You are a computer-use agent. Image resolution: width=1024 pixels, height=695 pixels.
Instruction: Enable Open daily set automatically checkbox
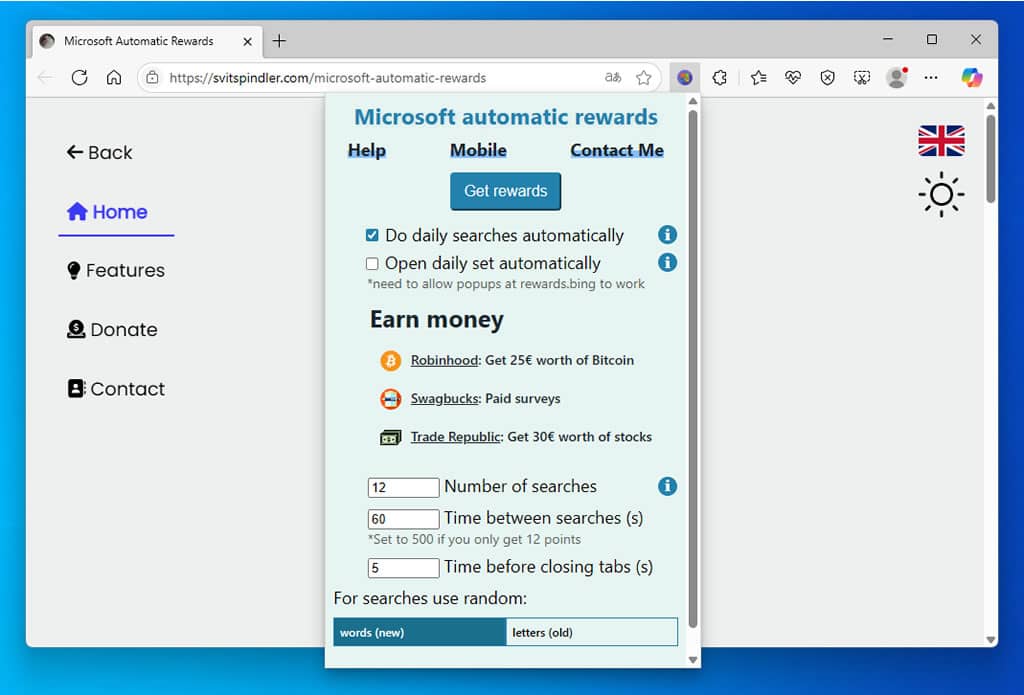[x=372, y=264]
